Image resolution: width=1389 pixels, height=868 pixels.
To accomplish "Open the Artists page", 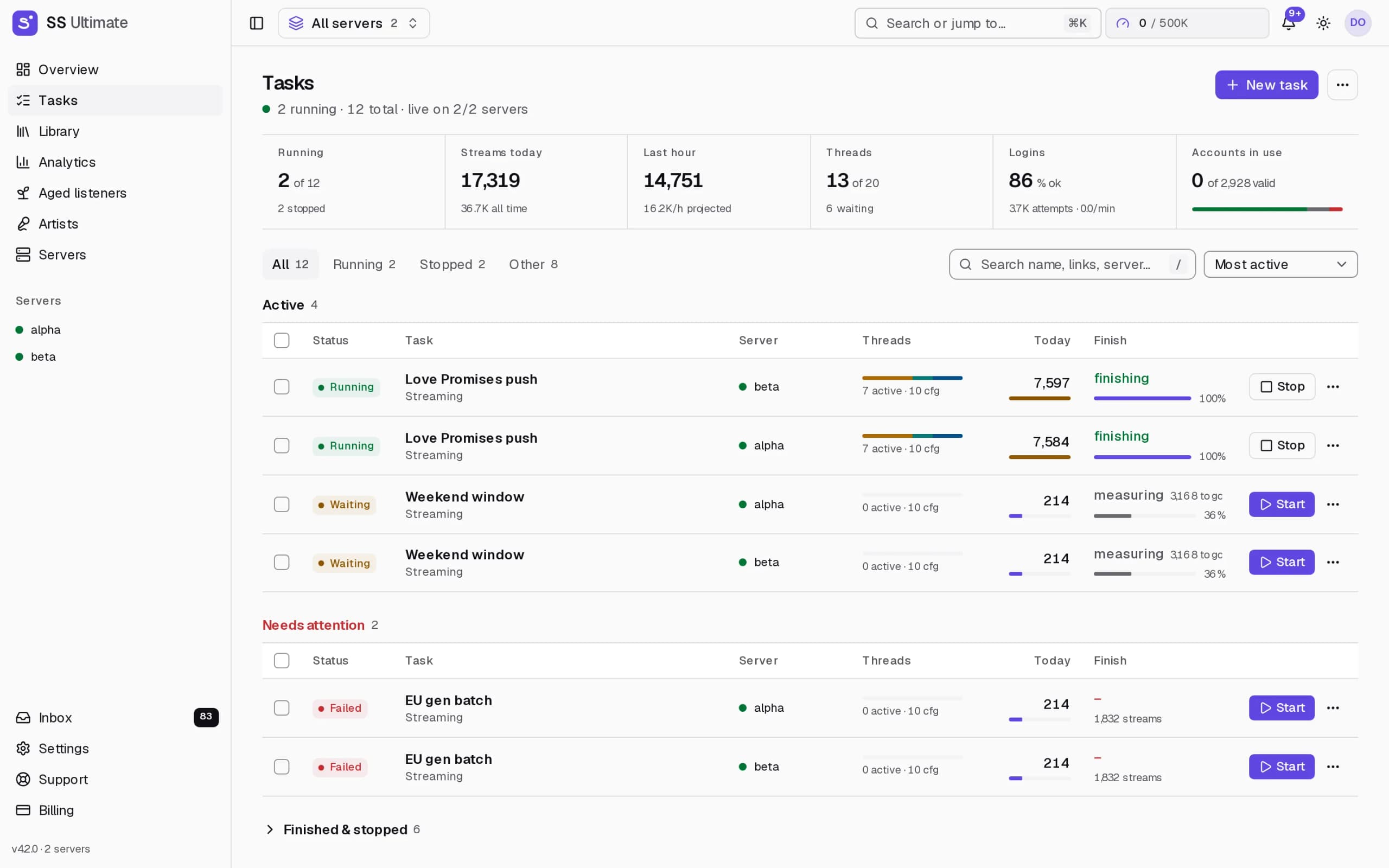I will click(x=115, y=224).
